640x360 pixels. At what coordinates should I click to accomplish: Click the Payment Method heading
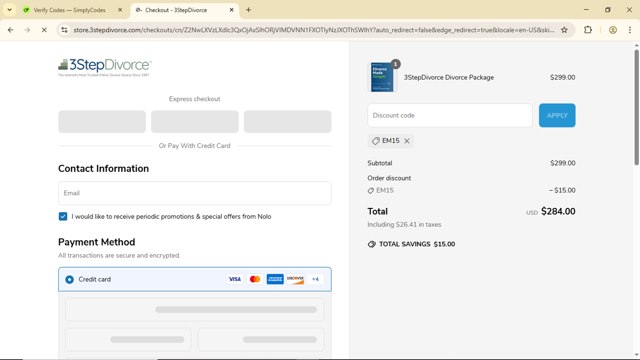(96, 242)
